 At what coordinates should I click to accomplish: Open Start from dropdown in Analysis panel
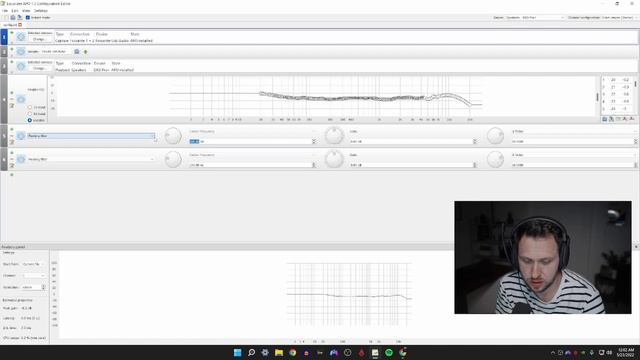pos(33,264)
